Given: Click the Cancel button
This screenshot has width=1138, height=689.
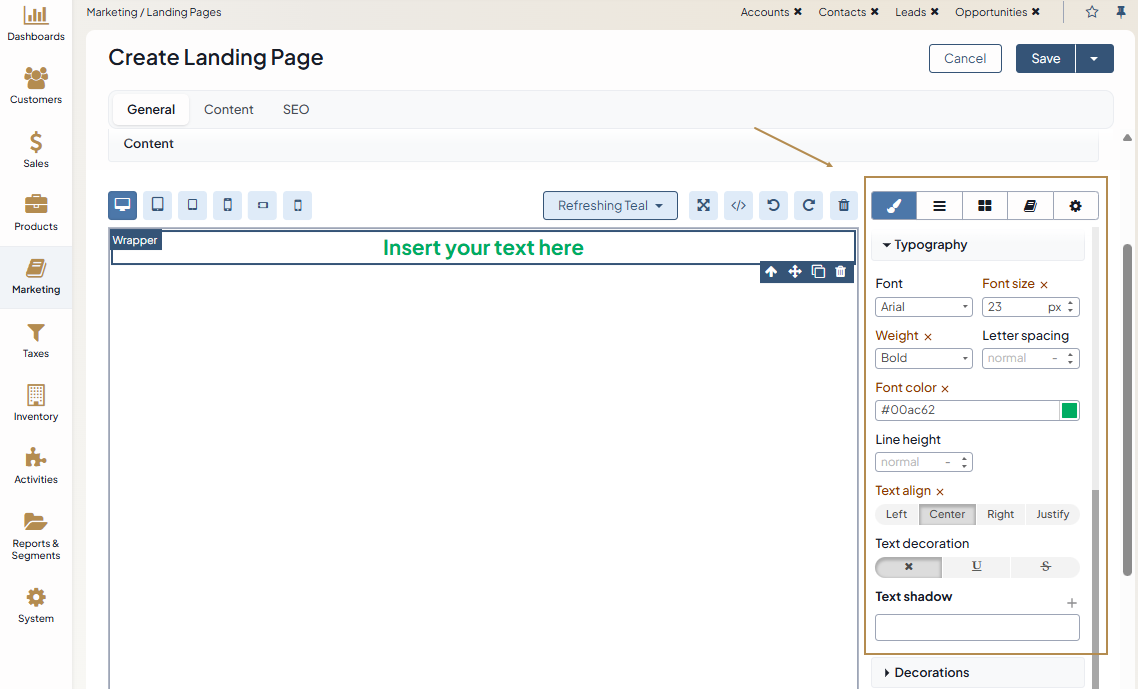Looking at the screenshot, I should tap(965, 59).
